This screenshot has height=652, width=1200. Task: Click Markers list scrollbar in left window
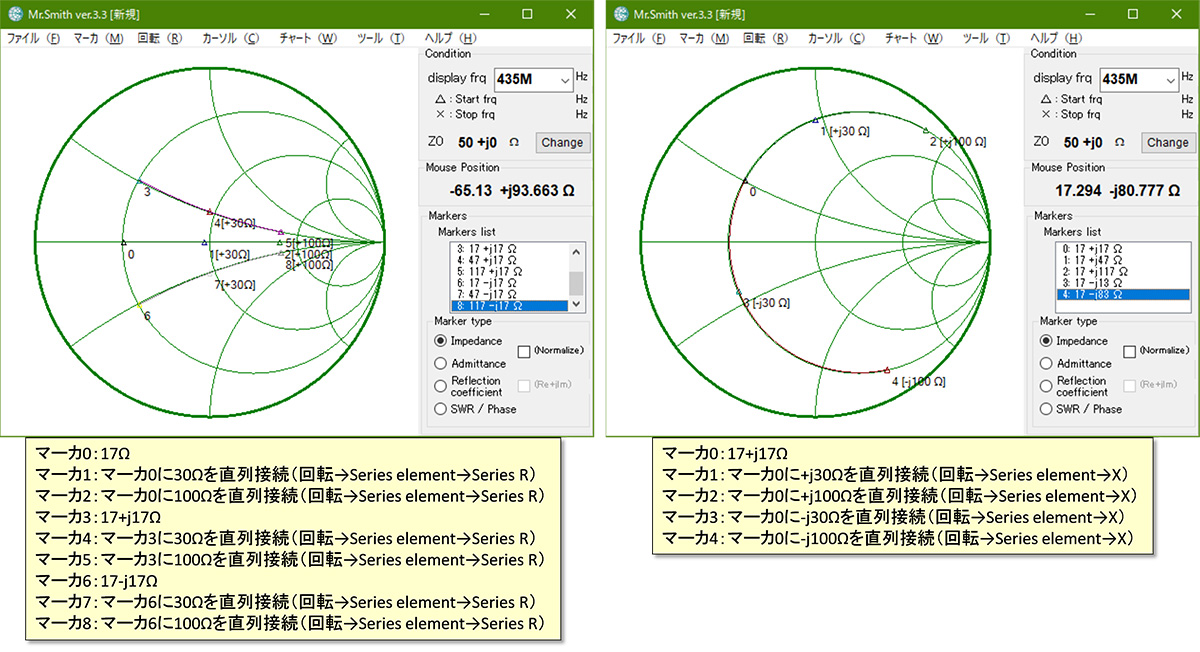click(x=576, y=277)
